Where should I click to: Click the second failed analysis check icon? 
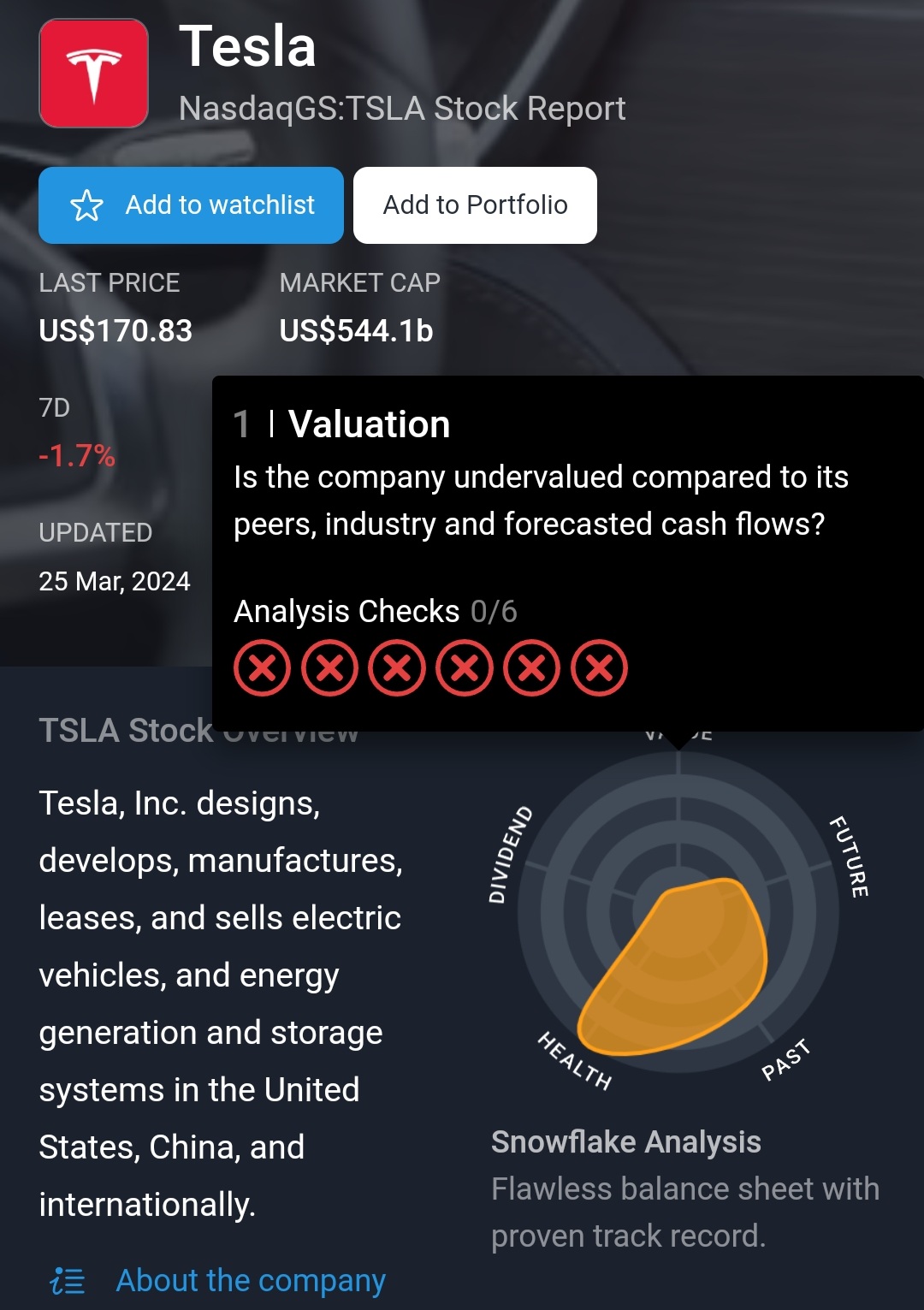click(x=330, y=667)
